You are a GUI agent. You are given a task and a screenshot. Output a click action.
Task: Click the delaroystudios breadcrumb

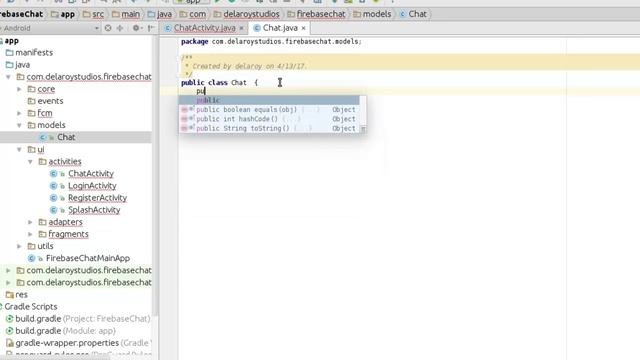[x=247, y=14]
